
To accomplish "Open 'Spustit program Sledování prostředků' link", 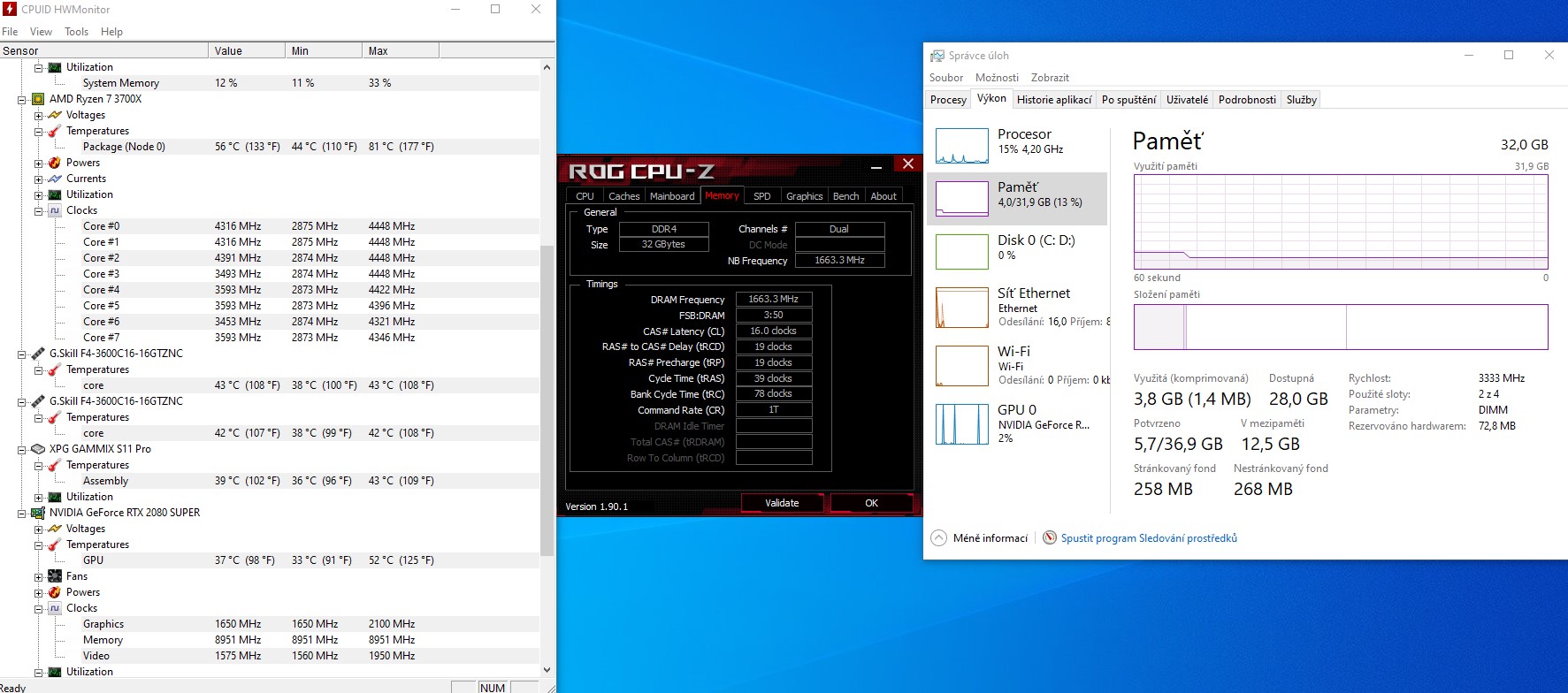I will click(1149, 538).
